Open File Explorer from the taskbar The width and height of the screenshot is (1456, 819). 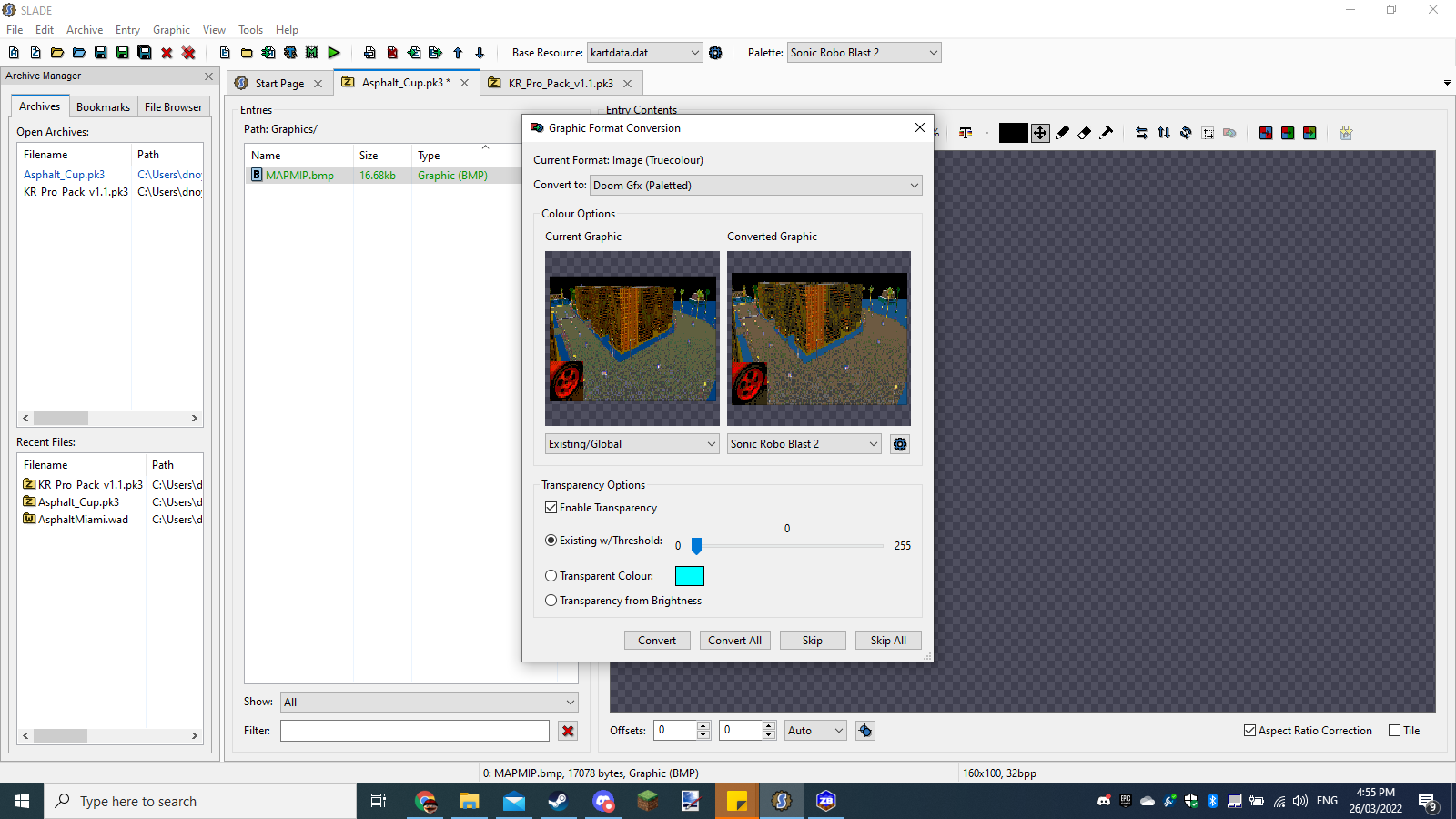[469, 801]
